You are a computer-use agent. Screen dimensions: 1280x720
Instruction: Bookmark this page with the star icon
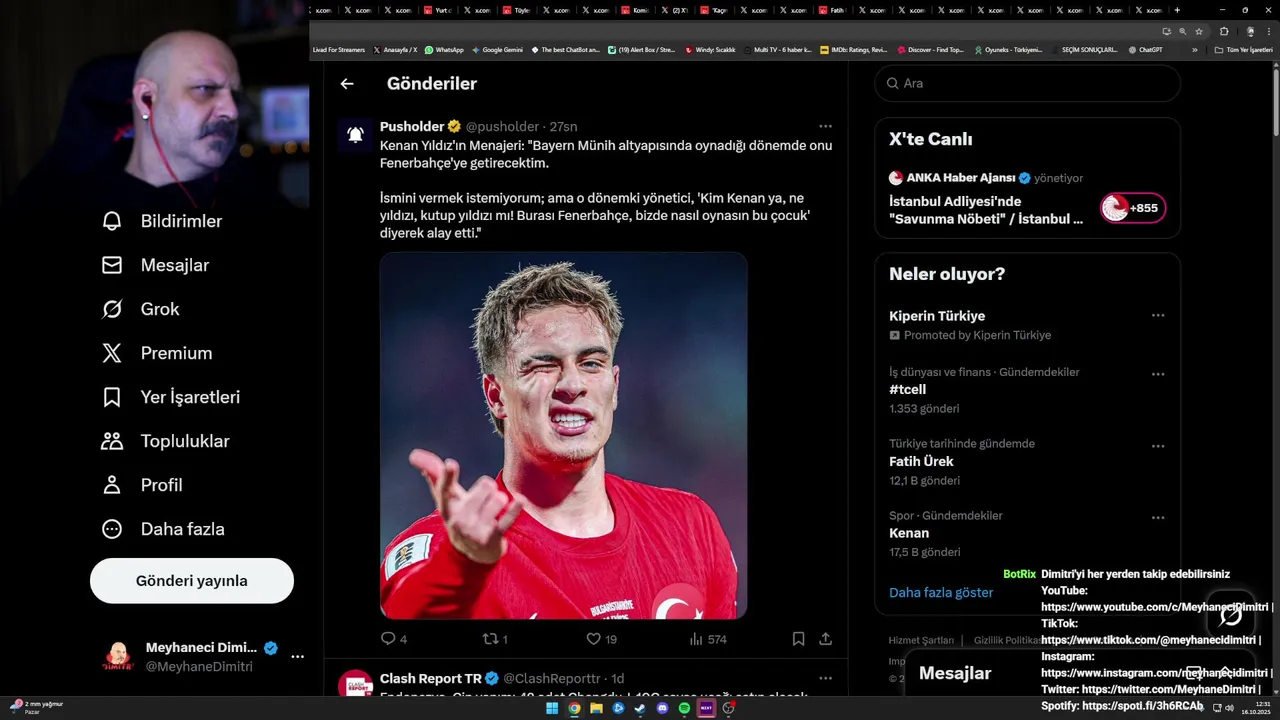tap(1199, 31)
